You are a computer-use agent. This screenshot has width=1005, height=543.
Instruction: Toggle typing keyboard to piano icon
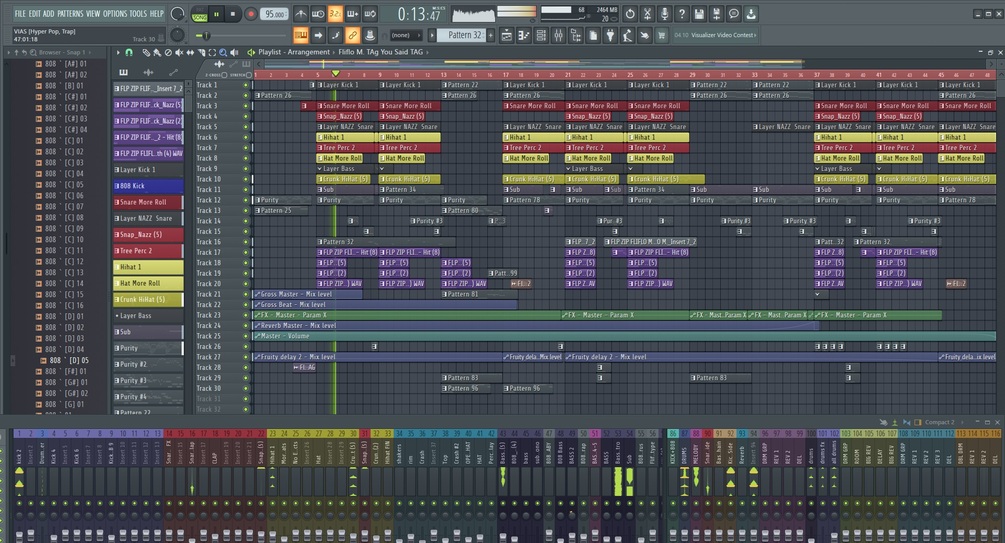pyautogui.click(x=301, y=35)
